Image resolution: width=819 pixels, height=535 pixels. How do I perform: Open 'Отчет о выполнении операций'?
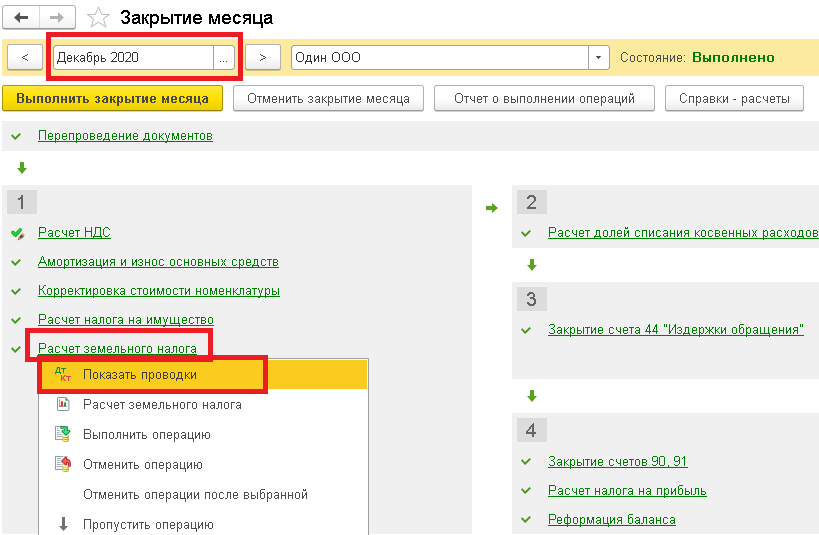click(544, 98)
